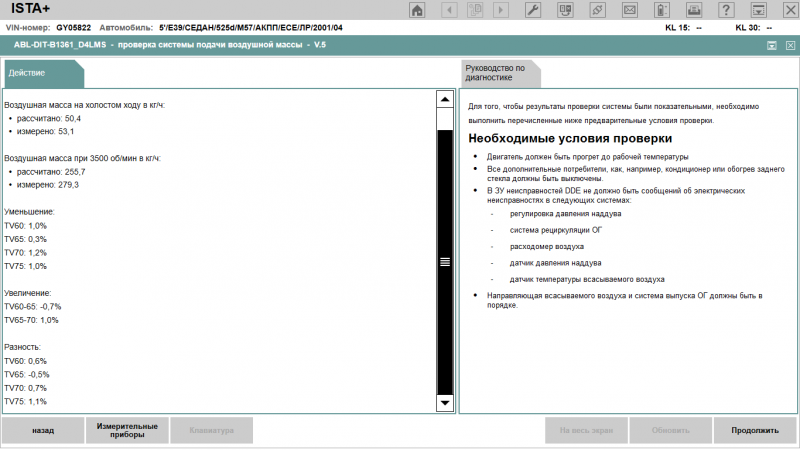
Task: Click the ISTA+ application title
Action: click(x=31, y=9)
